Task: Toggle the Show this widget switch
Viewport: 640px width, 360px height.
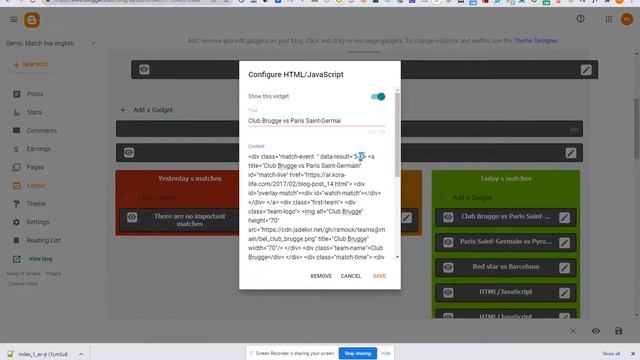Action: [378, 97]
